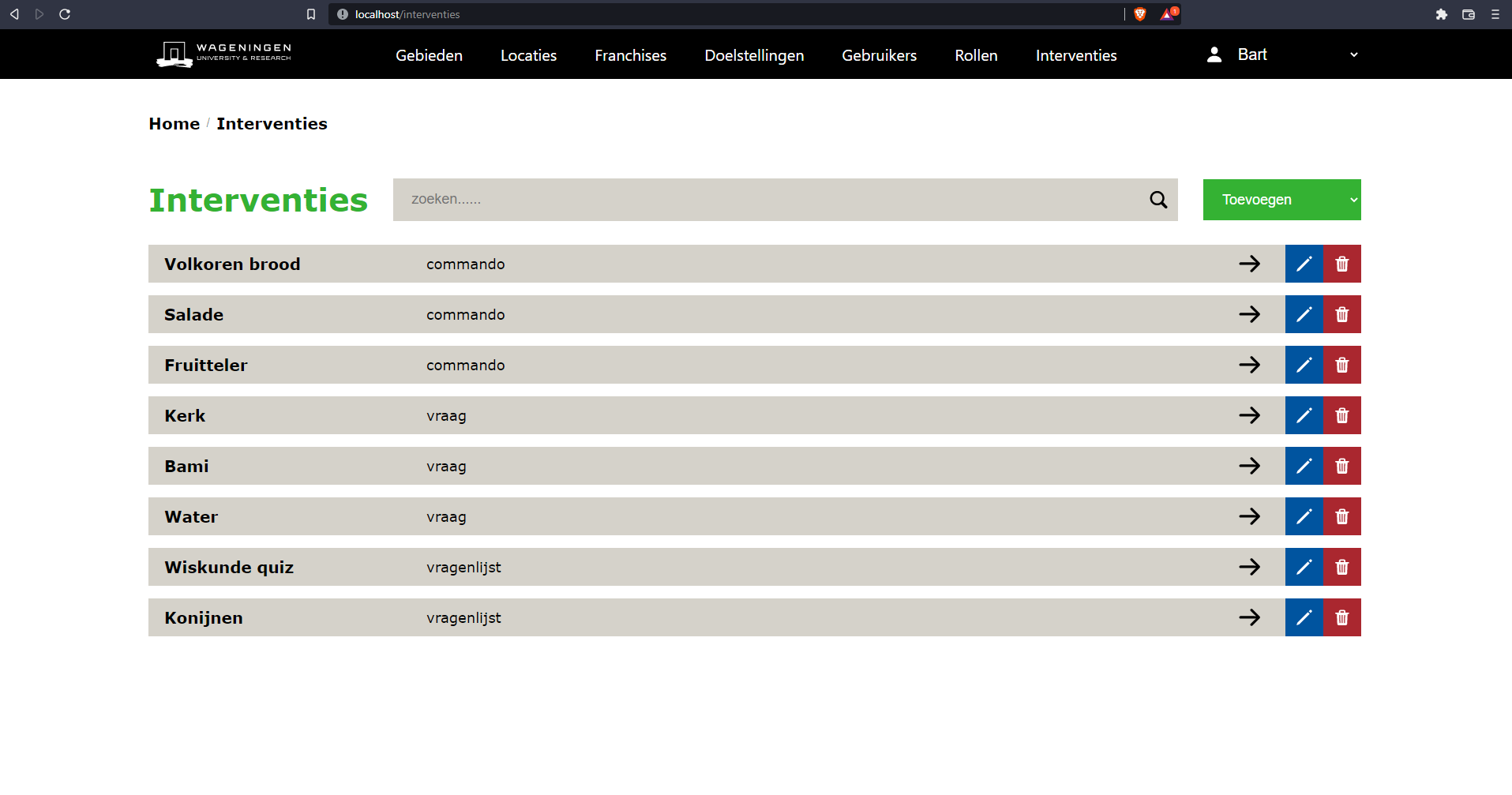The width and height of the screenshot is (1512, 795).
Task: Edit the Volkoren brood intervention
Action: click(1304, 264)
